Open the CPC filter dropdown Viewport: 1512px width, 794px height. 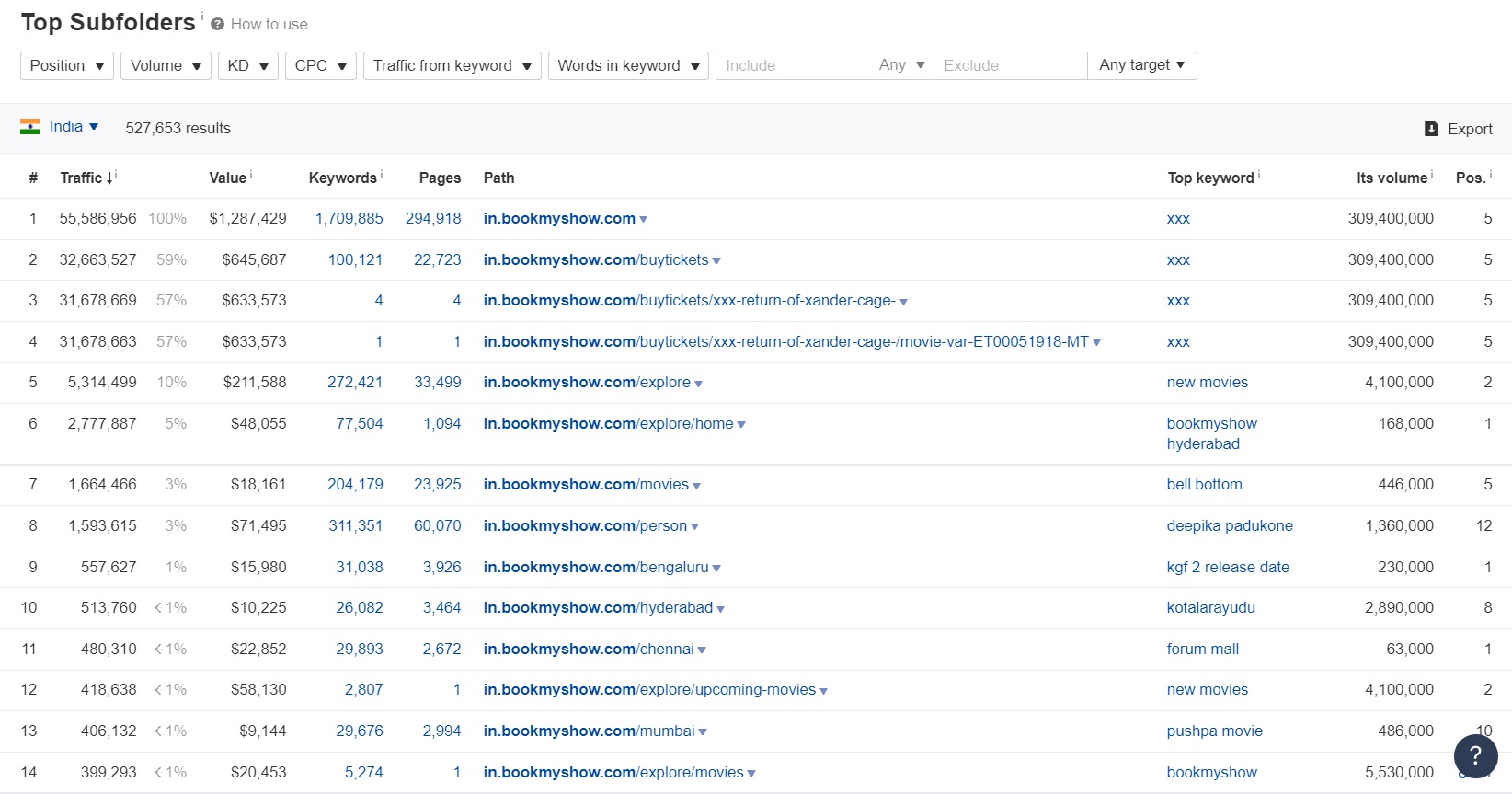321,65
